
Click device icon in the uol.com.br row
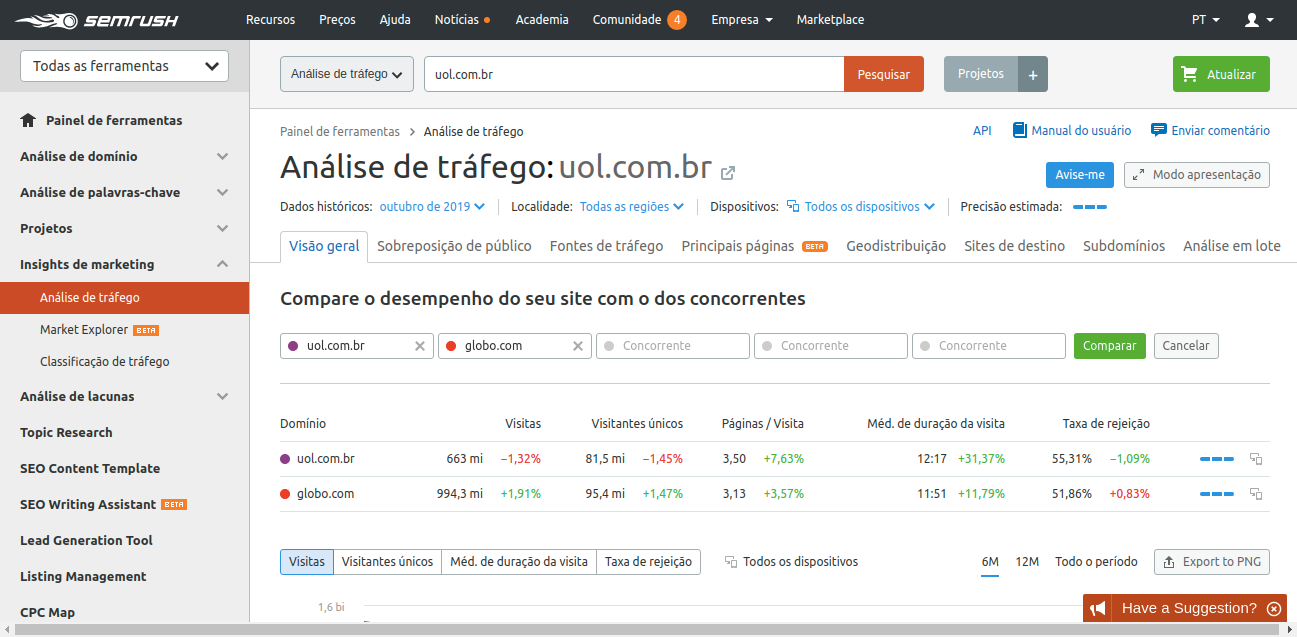[1256, 459]
